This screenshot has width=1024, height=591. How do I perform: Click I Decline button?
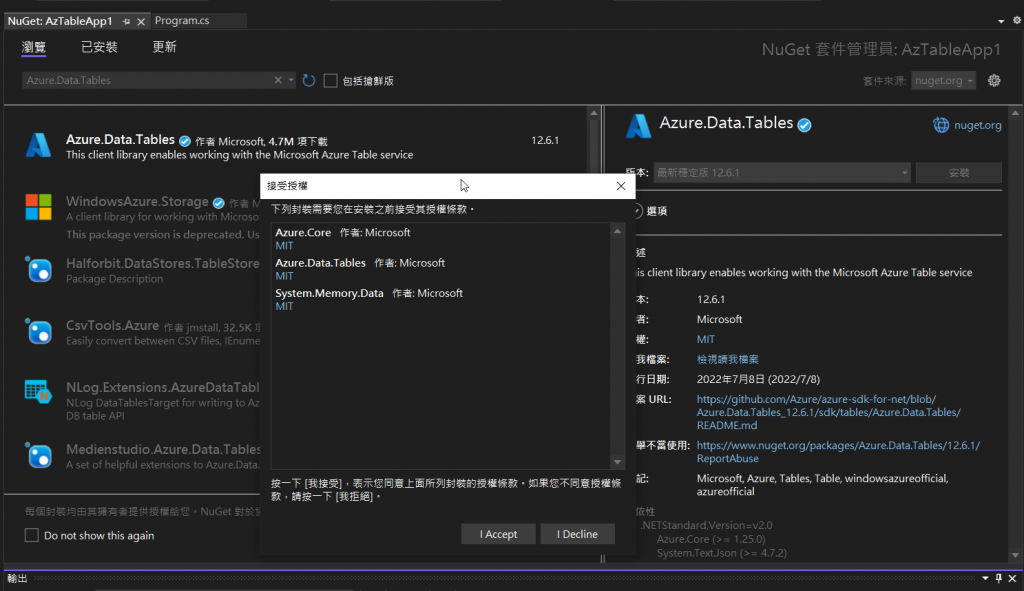[577, 534]
